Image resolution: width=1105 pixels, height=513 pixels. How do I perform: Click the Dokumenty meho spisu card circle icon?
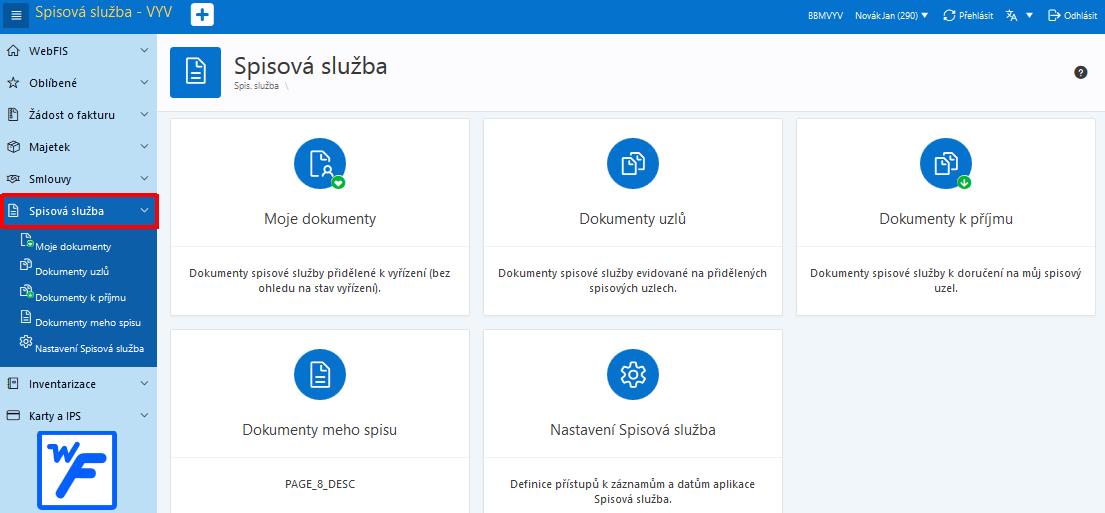tap(320, 375)
